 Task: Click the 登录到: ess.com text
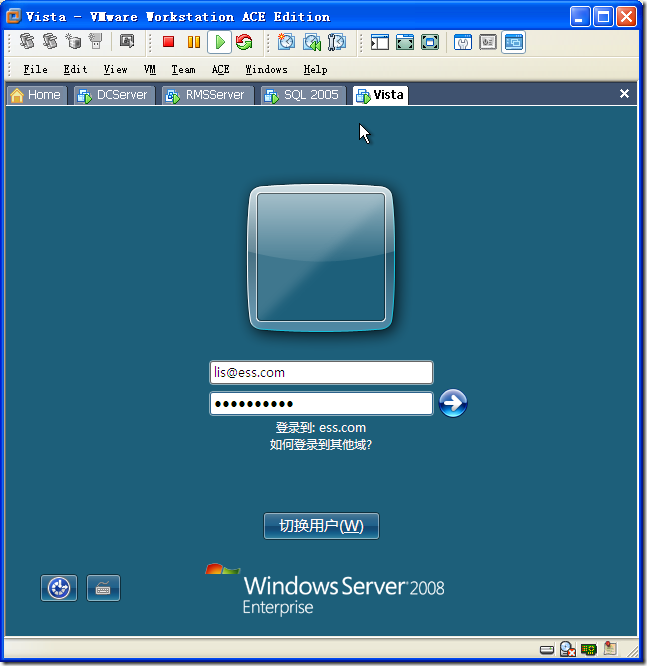coord(321,427)
